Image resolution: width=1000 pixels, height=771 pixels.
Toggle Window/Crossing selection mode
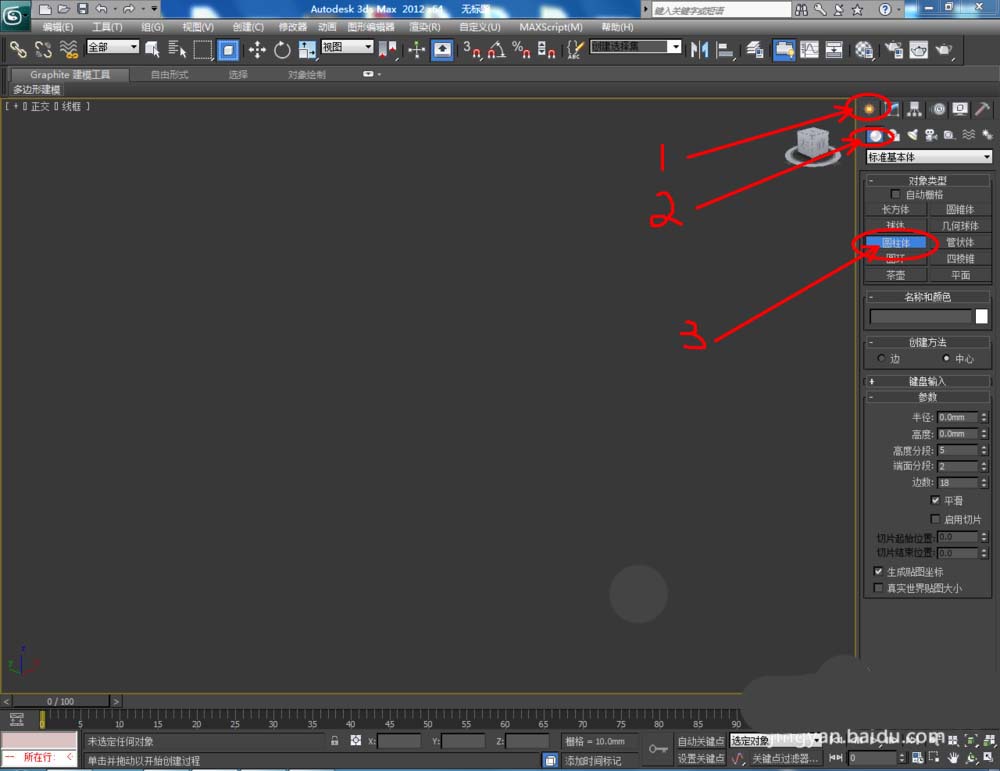228,50
